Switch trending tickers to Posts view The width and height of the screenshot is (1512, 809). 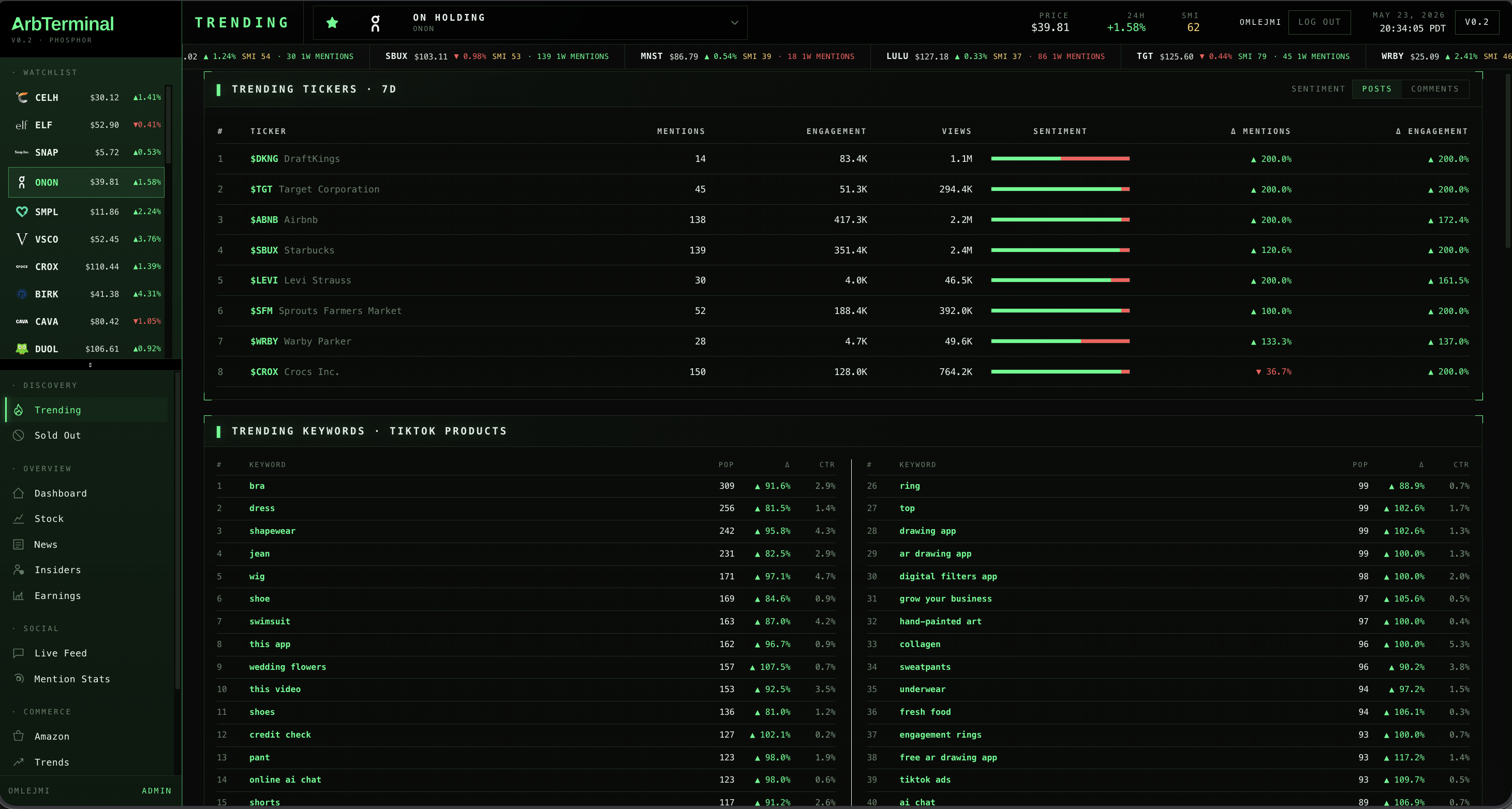(x=1376, y=89)
